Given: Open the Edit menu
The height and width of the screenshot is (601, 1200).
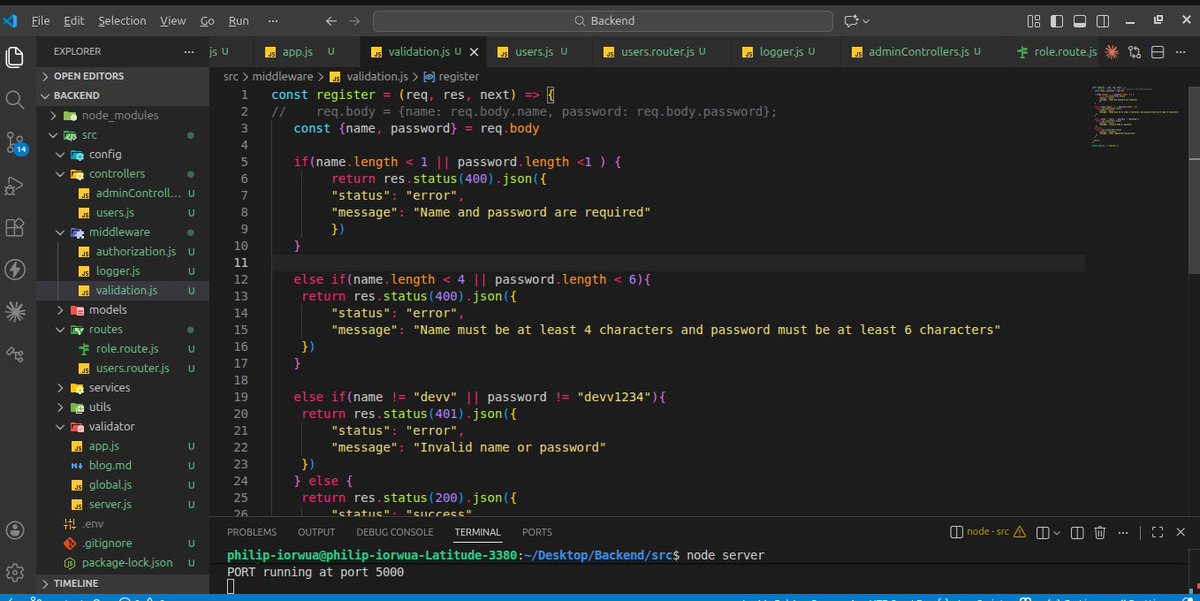Looking at the screenshot, I should [75, 20].
